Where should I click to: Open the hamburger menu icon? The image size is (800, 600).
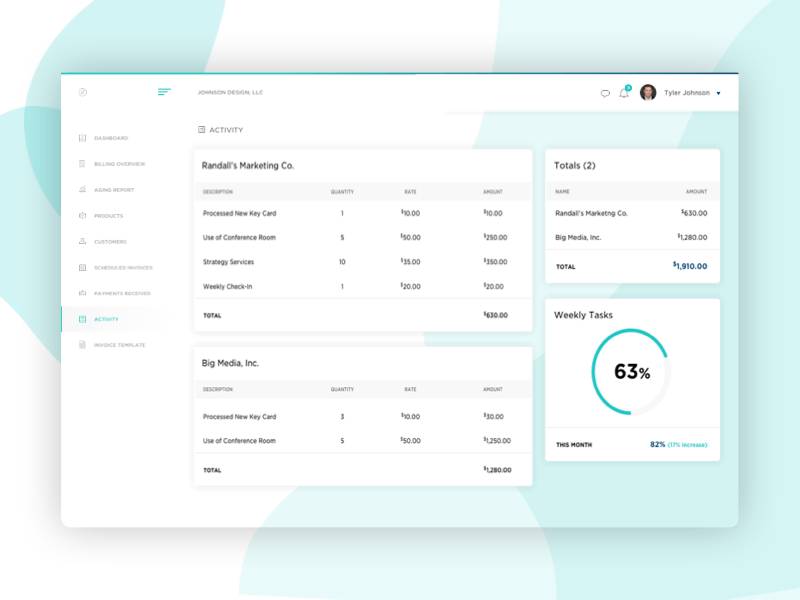pos(164,92)
